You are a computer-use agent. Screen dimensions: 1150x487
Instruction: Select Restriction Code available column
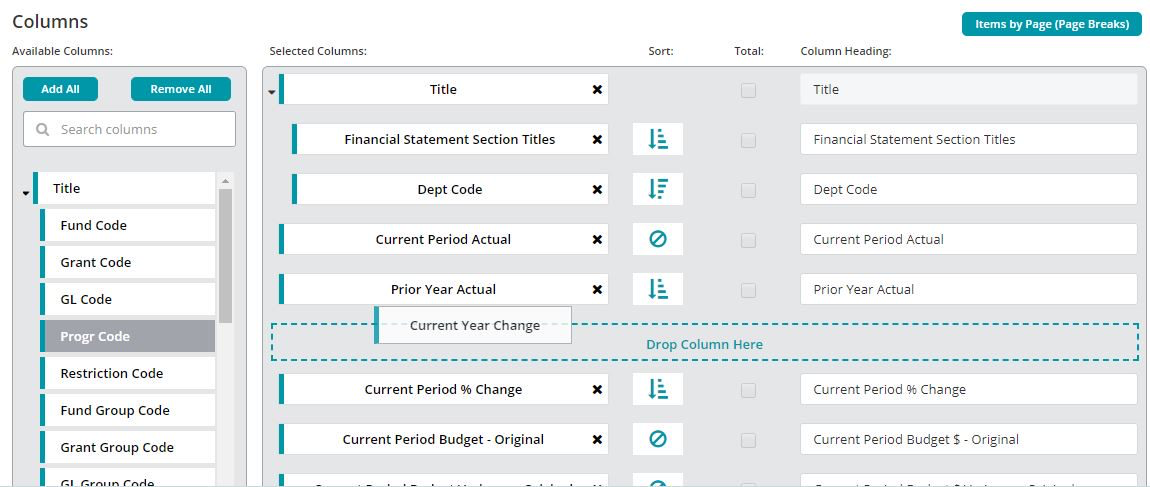128,373
